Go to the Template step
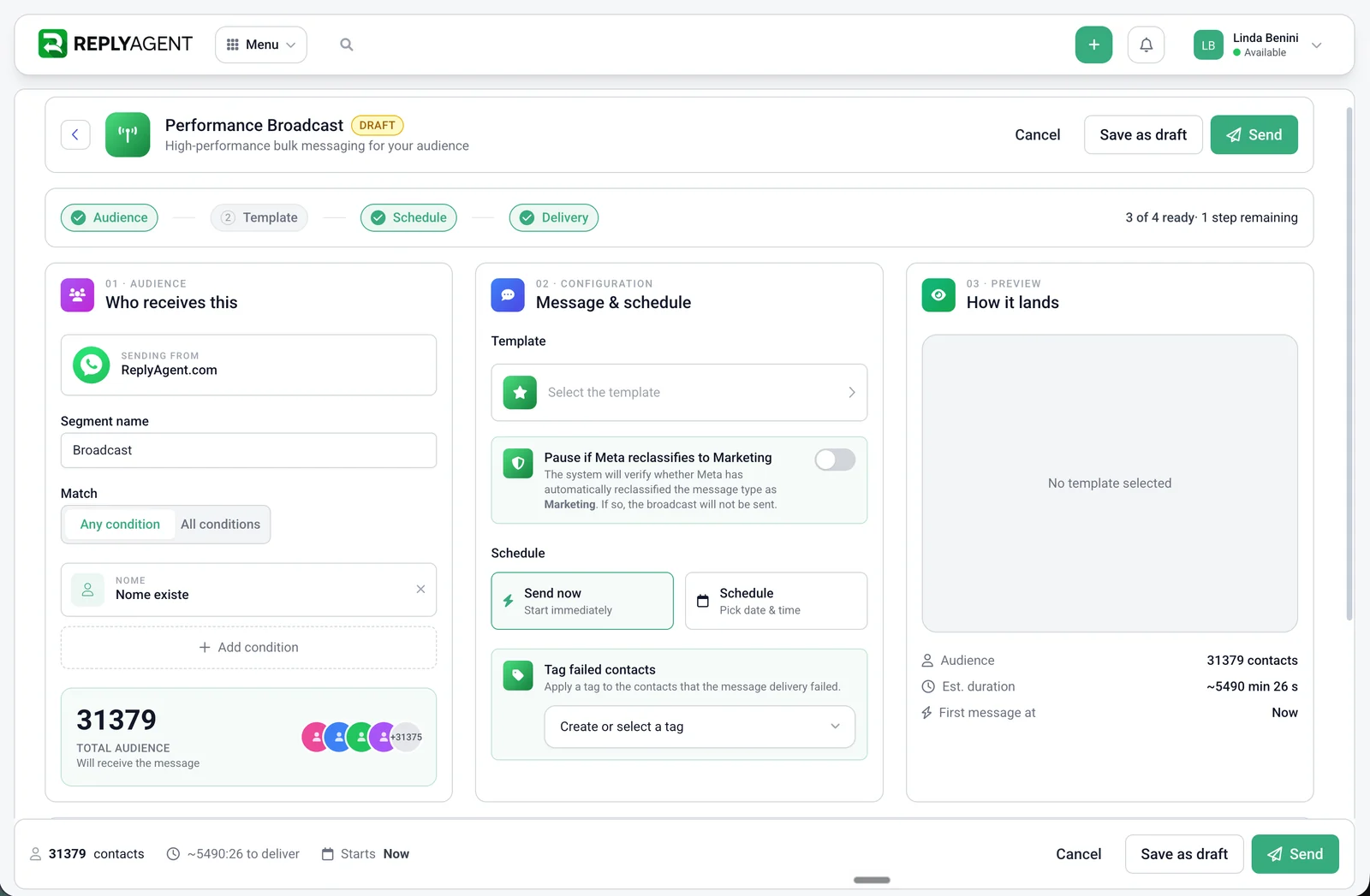The image size is (1370, 896). point(259,217)
